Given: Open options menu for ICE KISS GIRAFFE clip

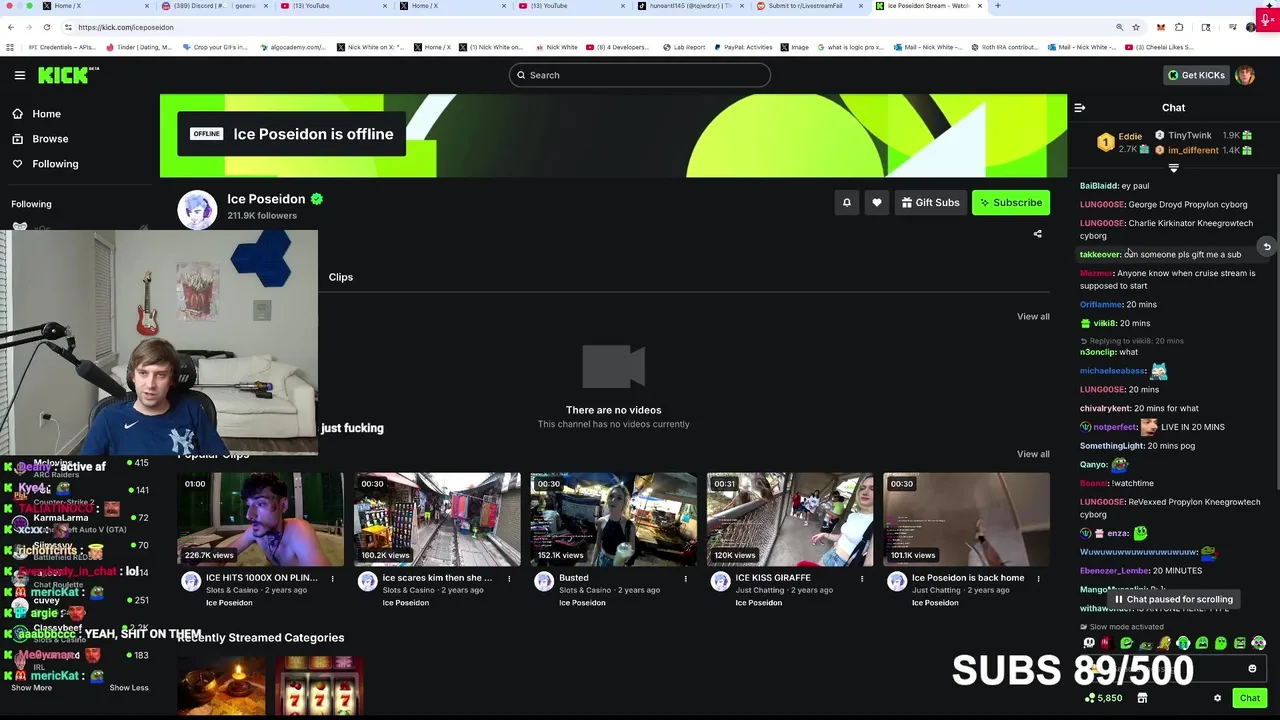Looking at the screenshot, I should 862,578.
